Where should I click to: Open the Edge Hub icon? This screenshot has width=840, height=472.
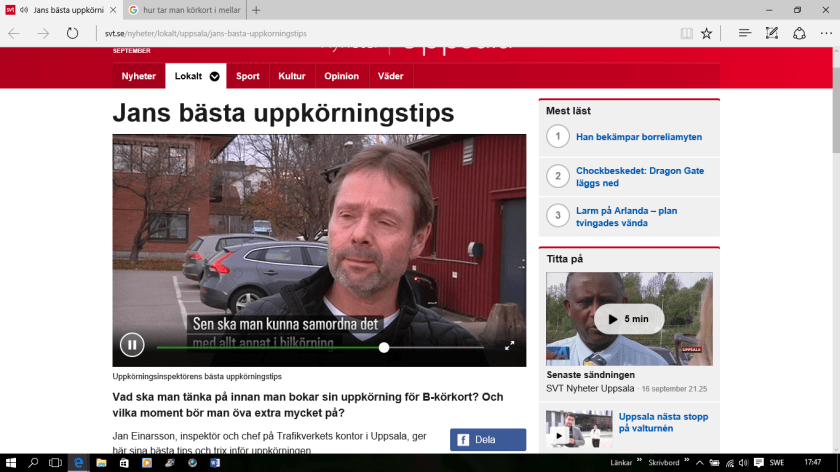tap(745, 33)
